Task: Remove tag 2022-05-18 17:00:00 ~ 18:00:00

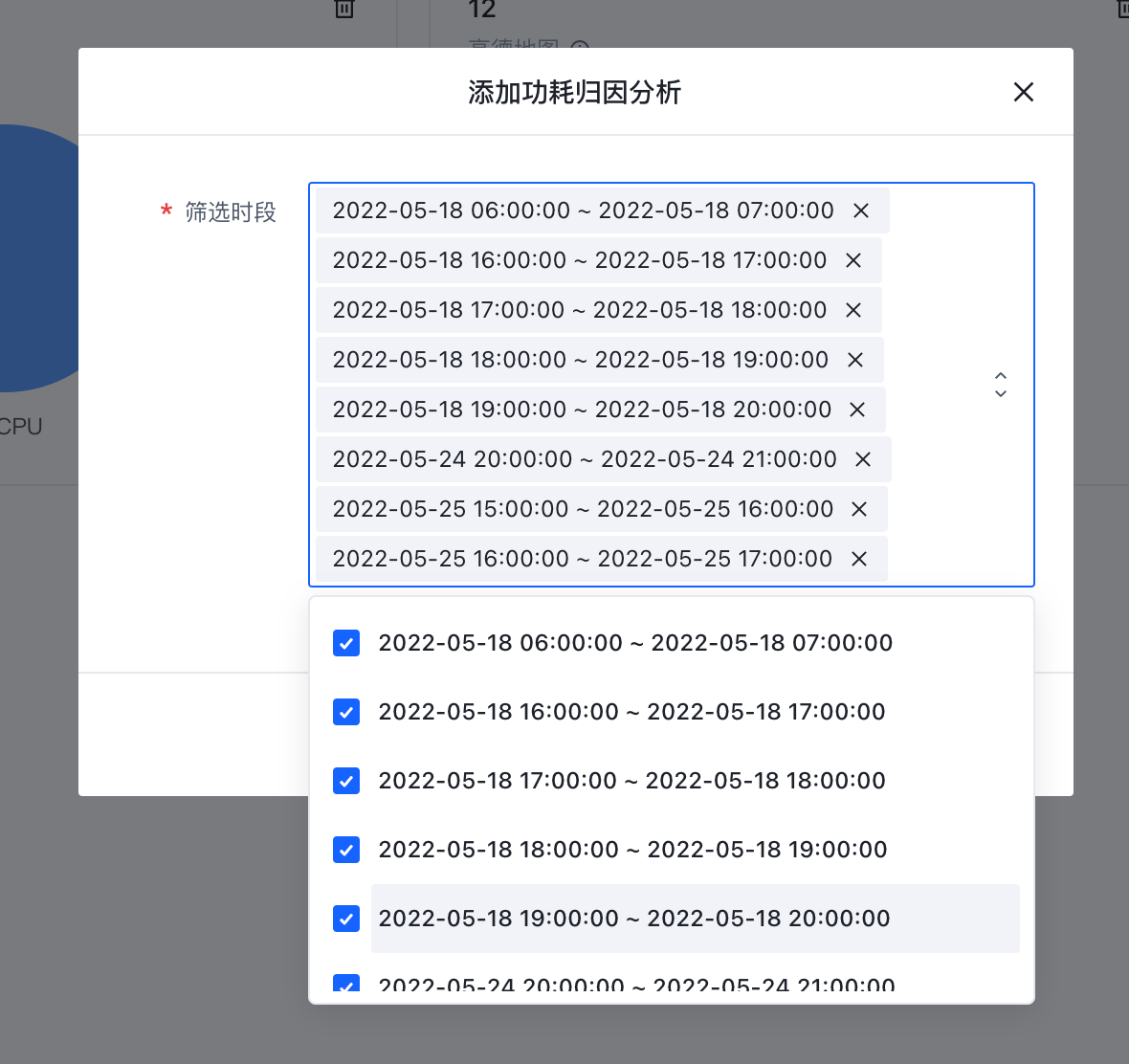Action: [853, 310]
